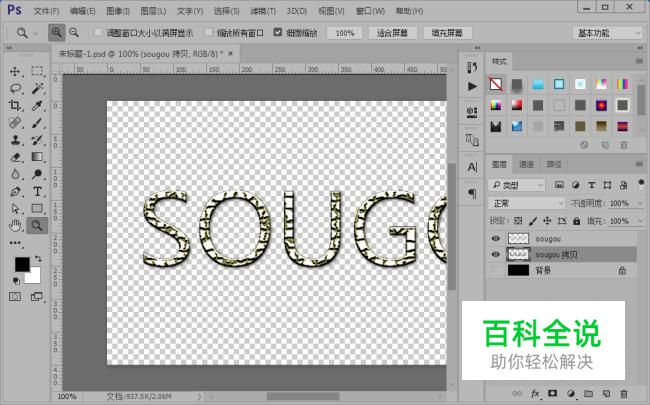Click the Zoom Out mode icon
The width and height of the screenshot is (650, 405).
(74, 32)
